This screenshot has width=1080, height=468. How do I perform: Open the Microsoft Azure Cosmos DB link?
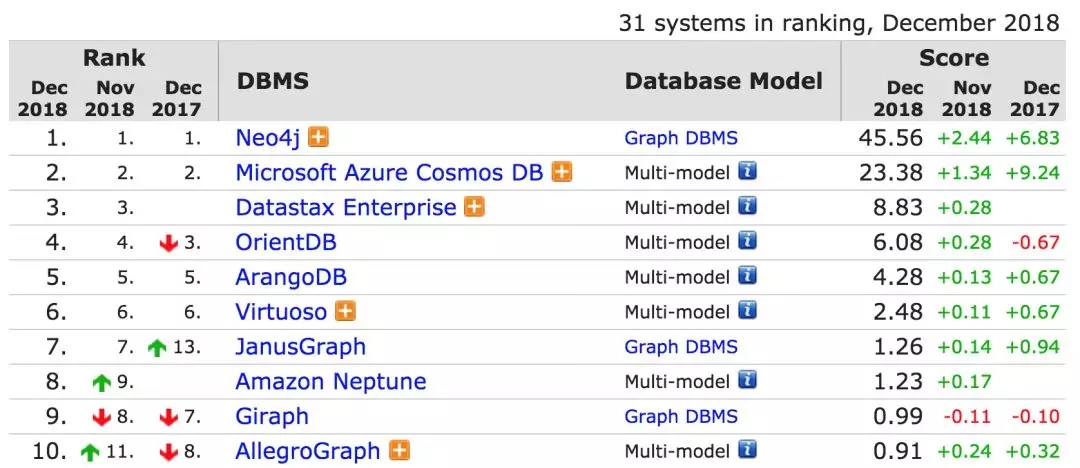[389, 172]
